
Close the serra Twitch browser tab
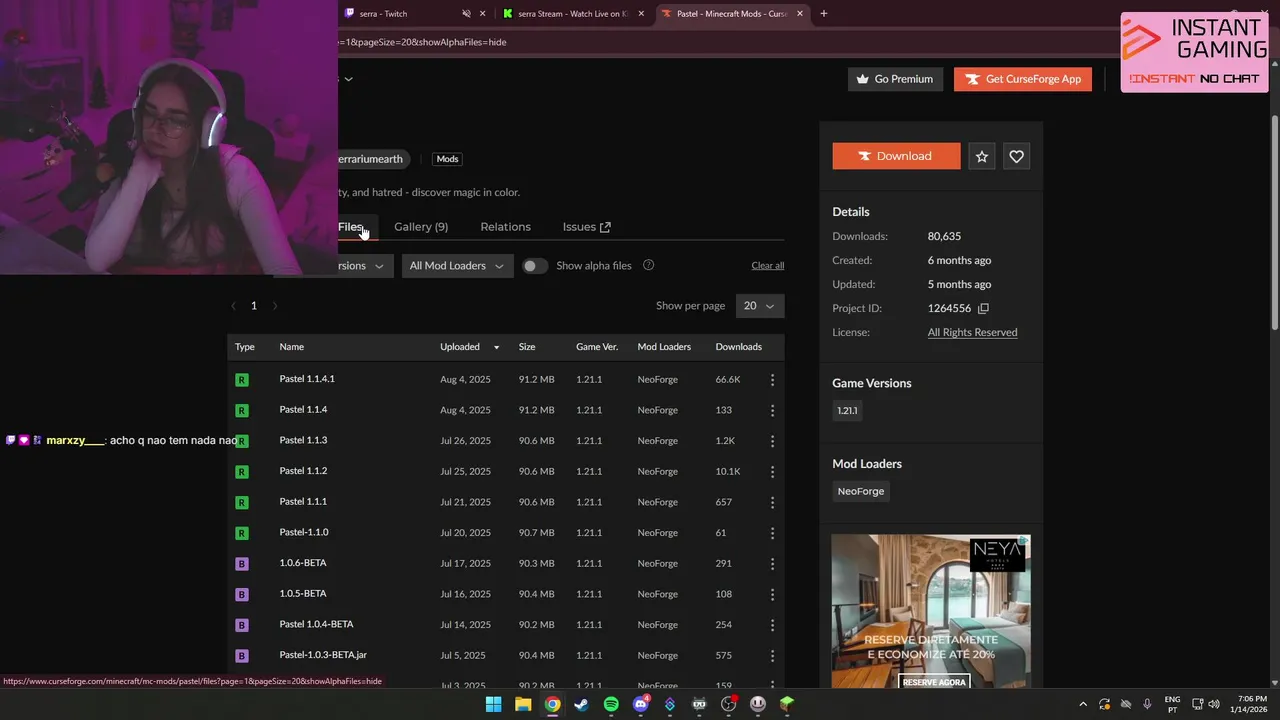pyautogui.click(x=483, y=14)
